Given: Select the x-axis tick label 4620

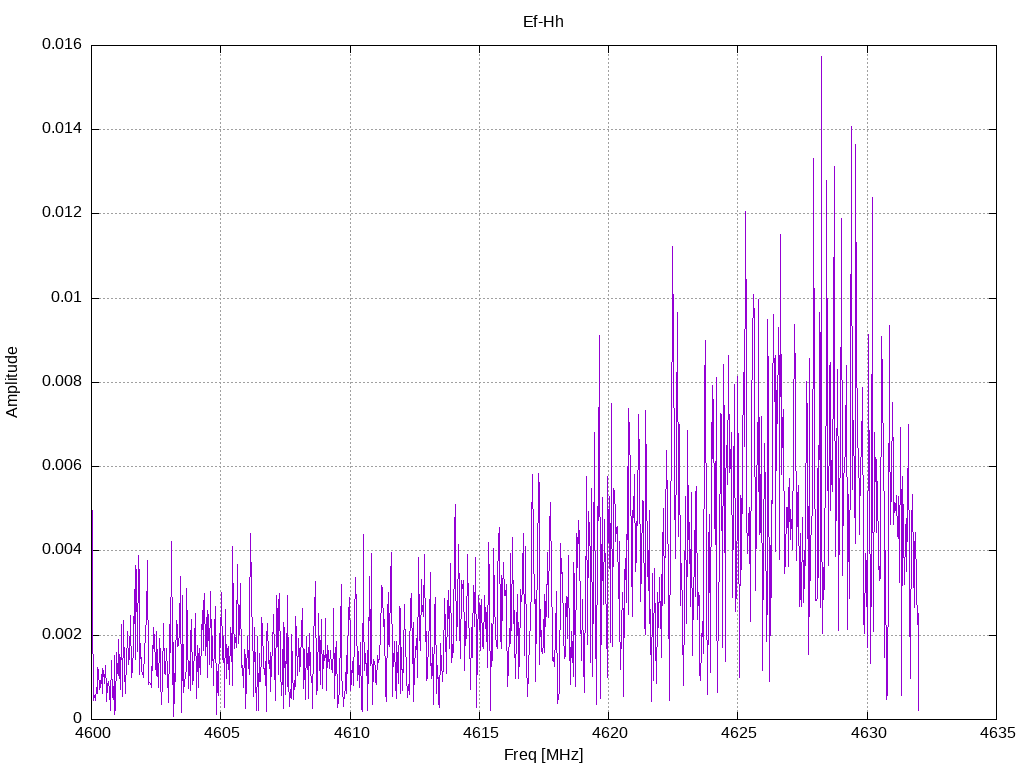Looking at the screenshot, I should click(x=609, y=733).
